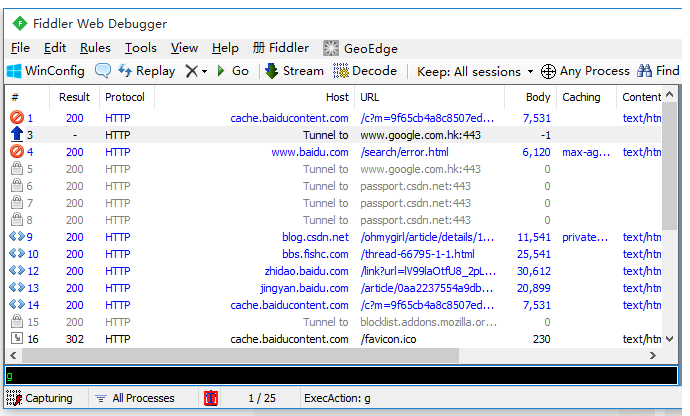690x416 pixels.
Task: Sort sessions by Body column header
Action: [531, 97]
